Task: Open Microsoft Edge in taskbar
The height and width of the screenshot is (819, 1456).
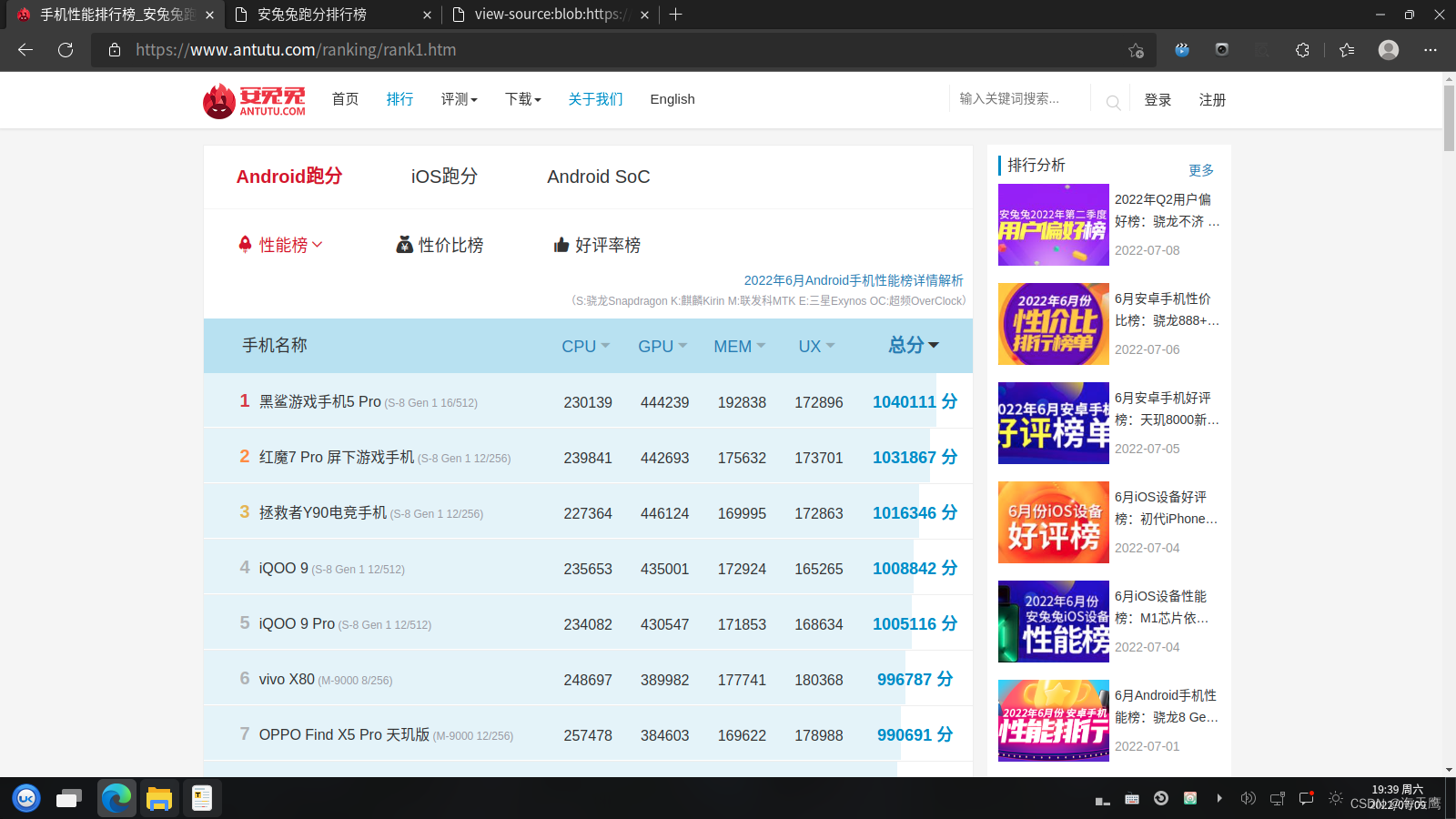Action: pos(116,798)
